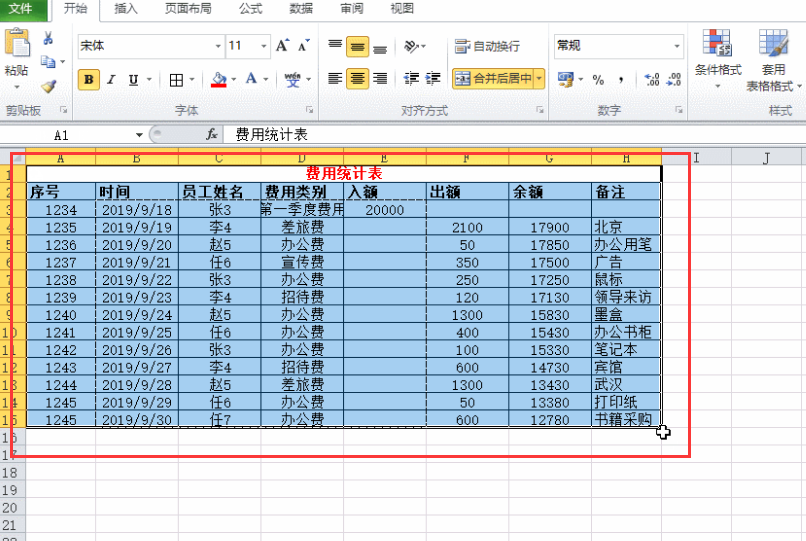Align text right
This screenshot has width=806, height=541.
(x=380, y=79)
